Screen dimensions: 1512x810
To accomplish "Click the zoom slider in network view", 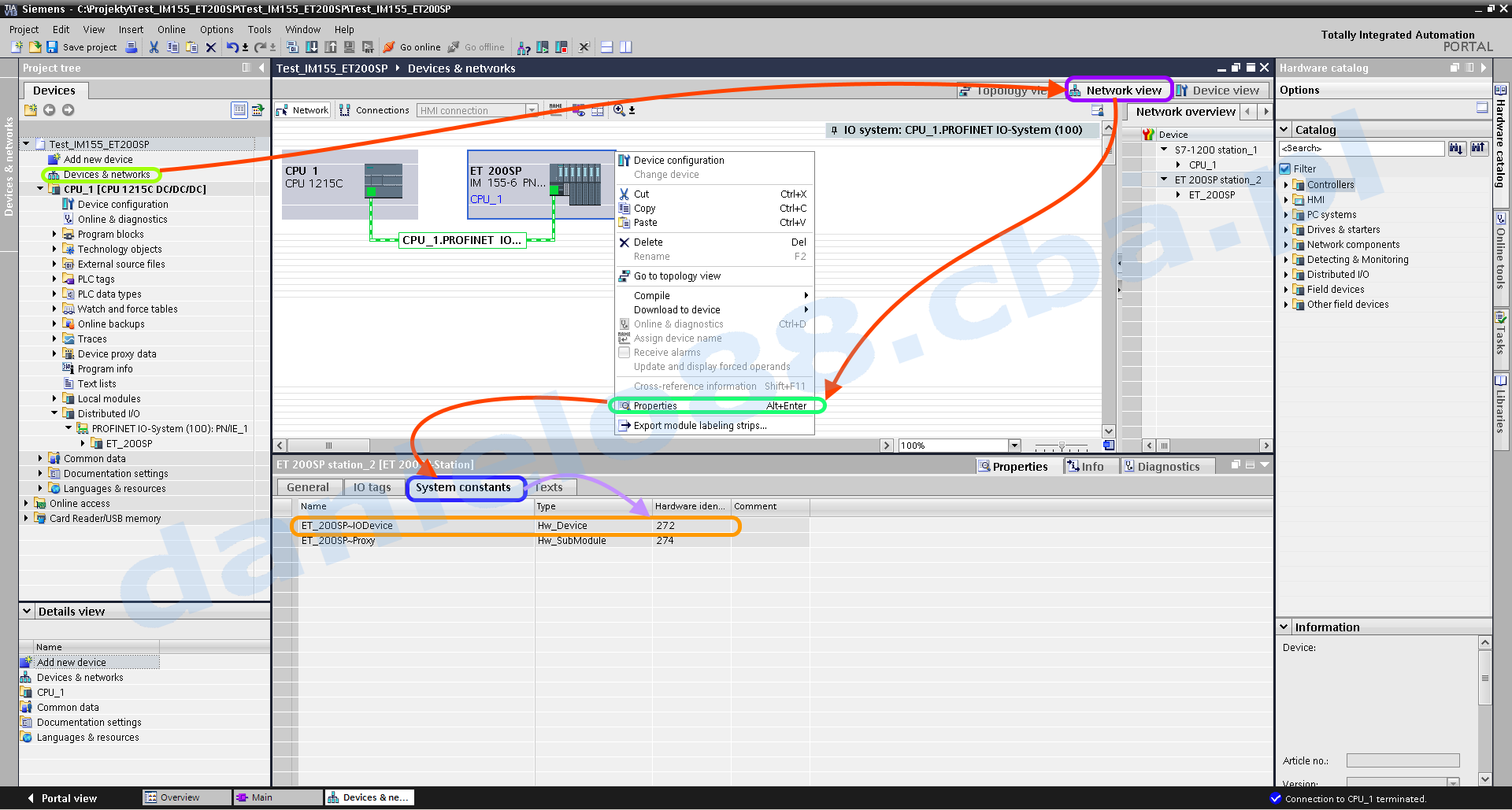I will coord(1062,446).
